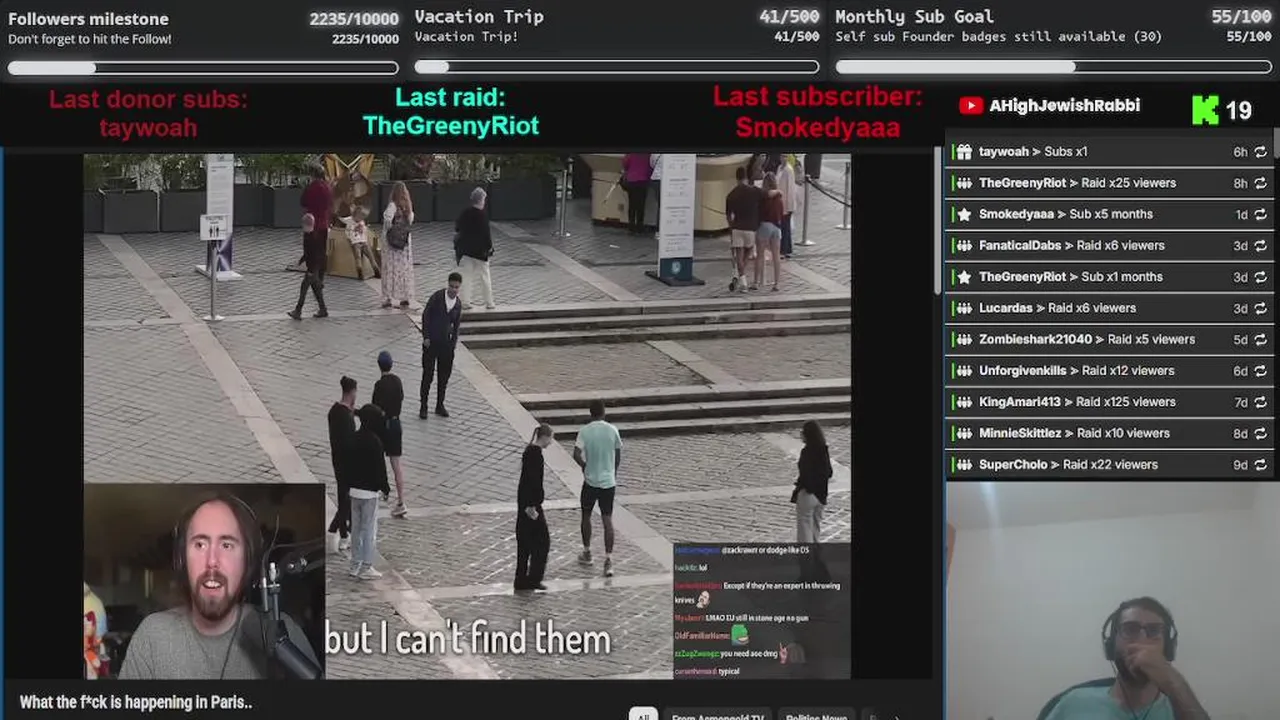Click the gift icon beside taywoah
1280x720 pixels.
tap(963, 152)
